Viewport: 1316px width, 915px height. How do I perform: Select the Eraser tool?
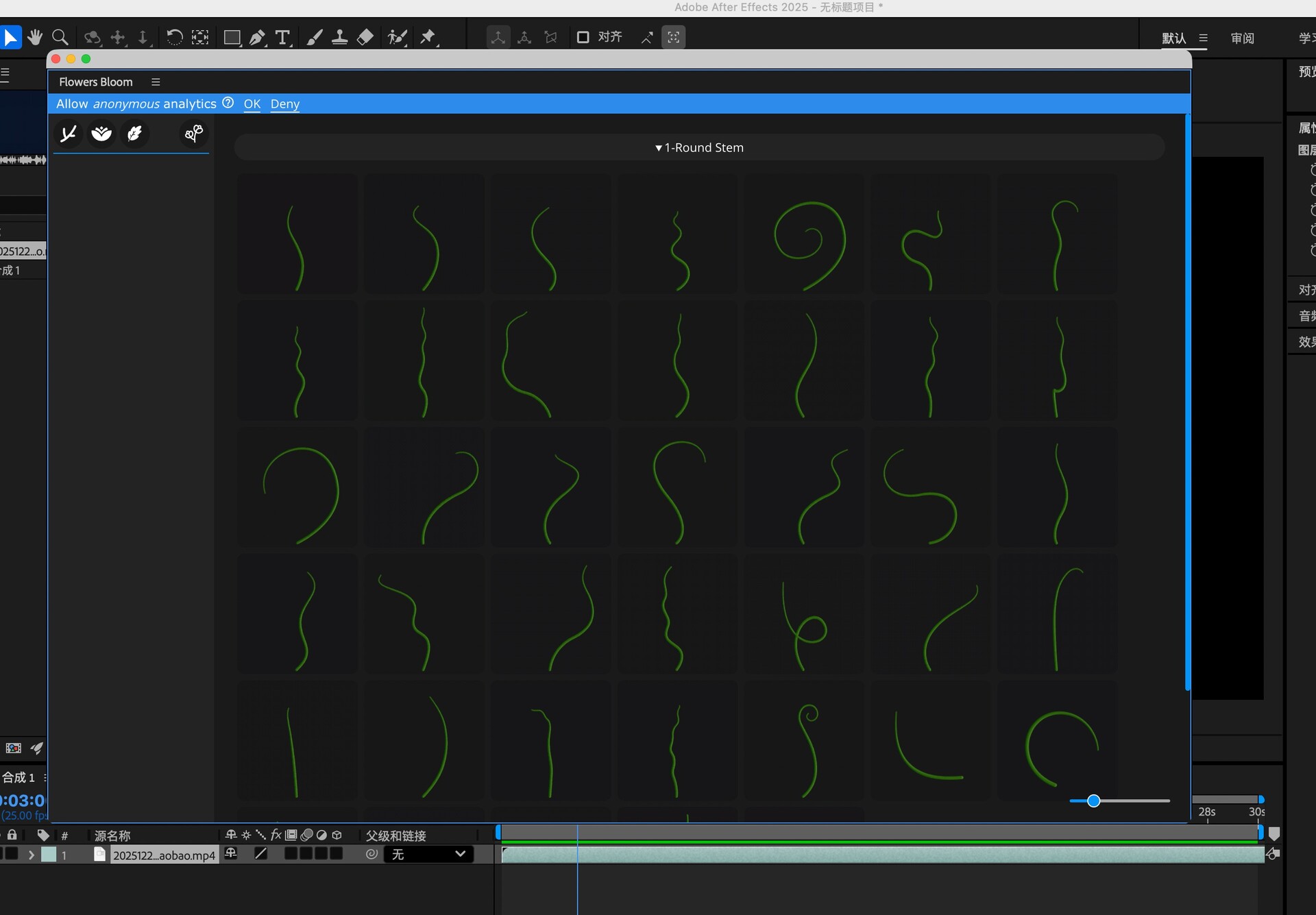pos(365,37)
